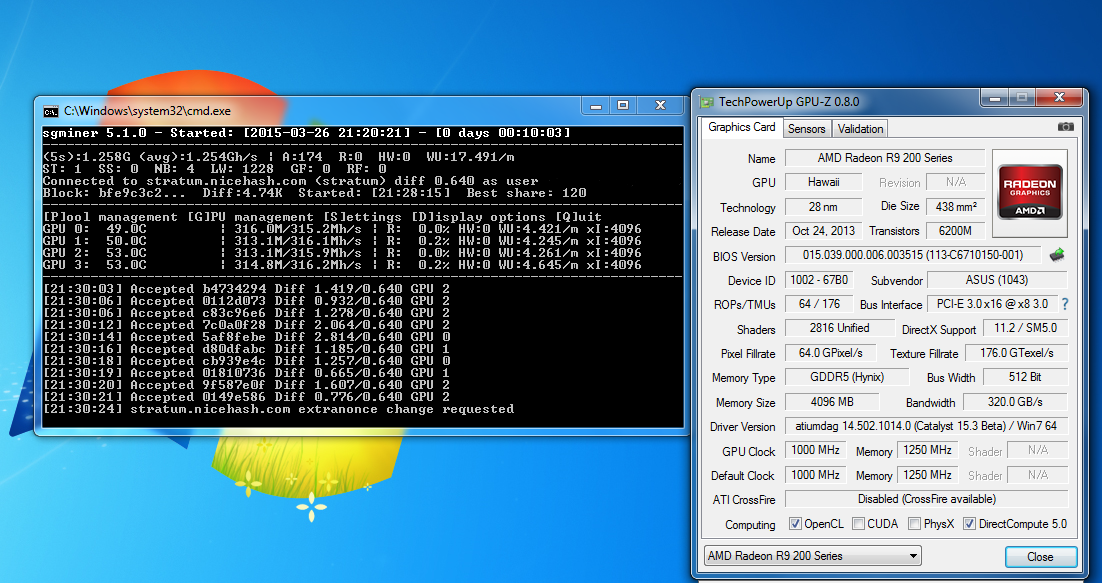Click the Transistors field 6200M
Image resolution: width=1102 pixels, height=583 pixels.
956,230
